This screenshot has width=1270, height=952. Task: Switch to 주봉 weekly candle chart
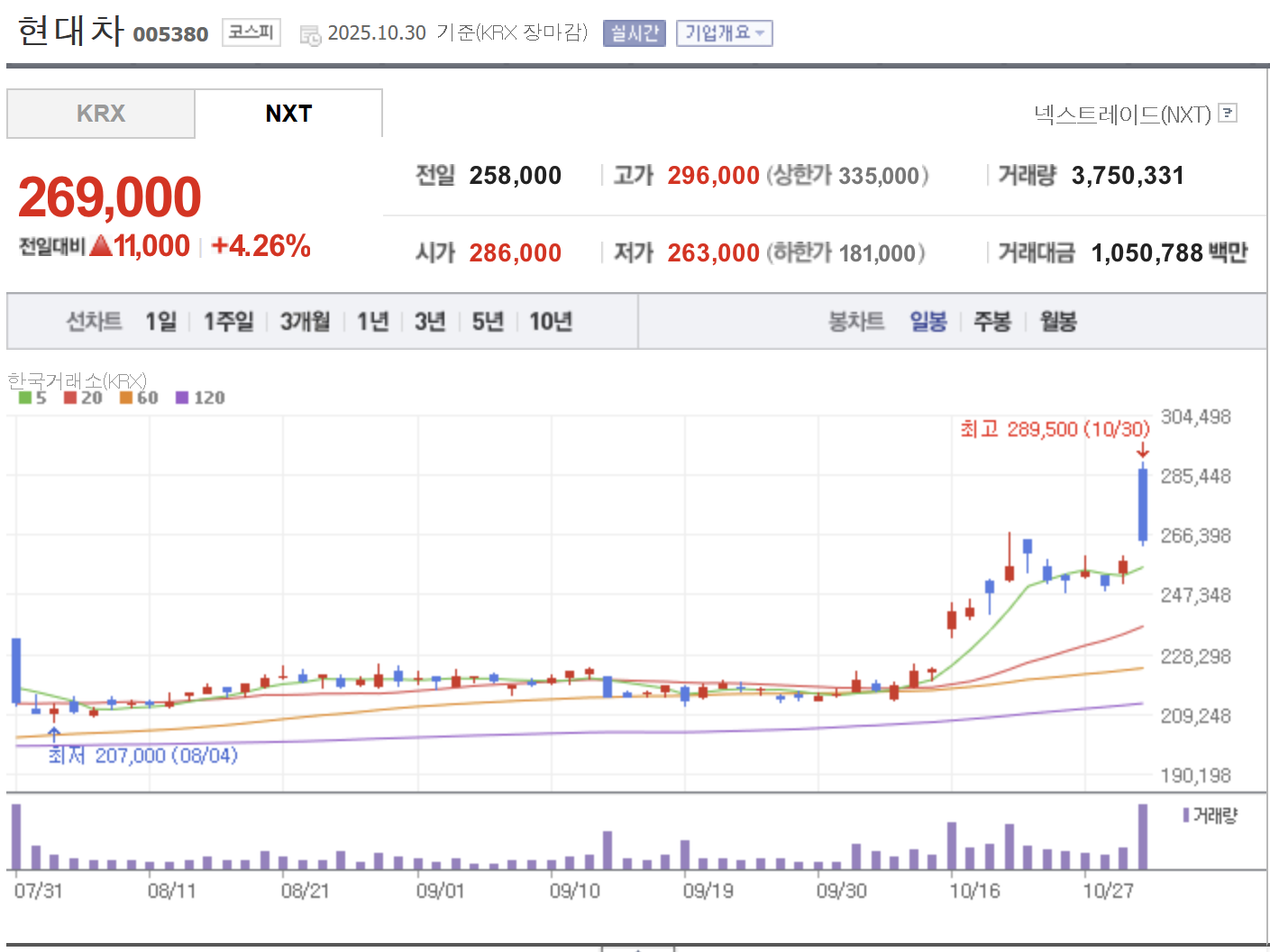993,322
